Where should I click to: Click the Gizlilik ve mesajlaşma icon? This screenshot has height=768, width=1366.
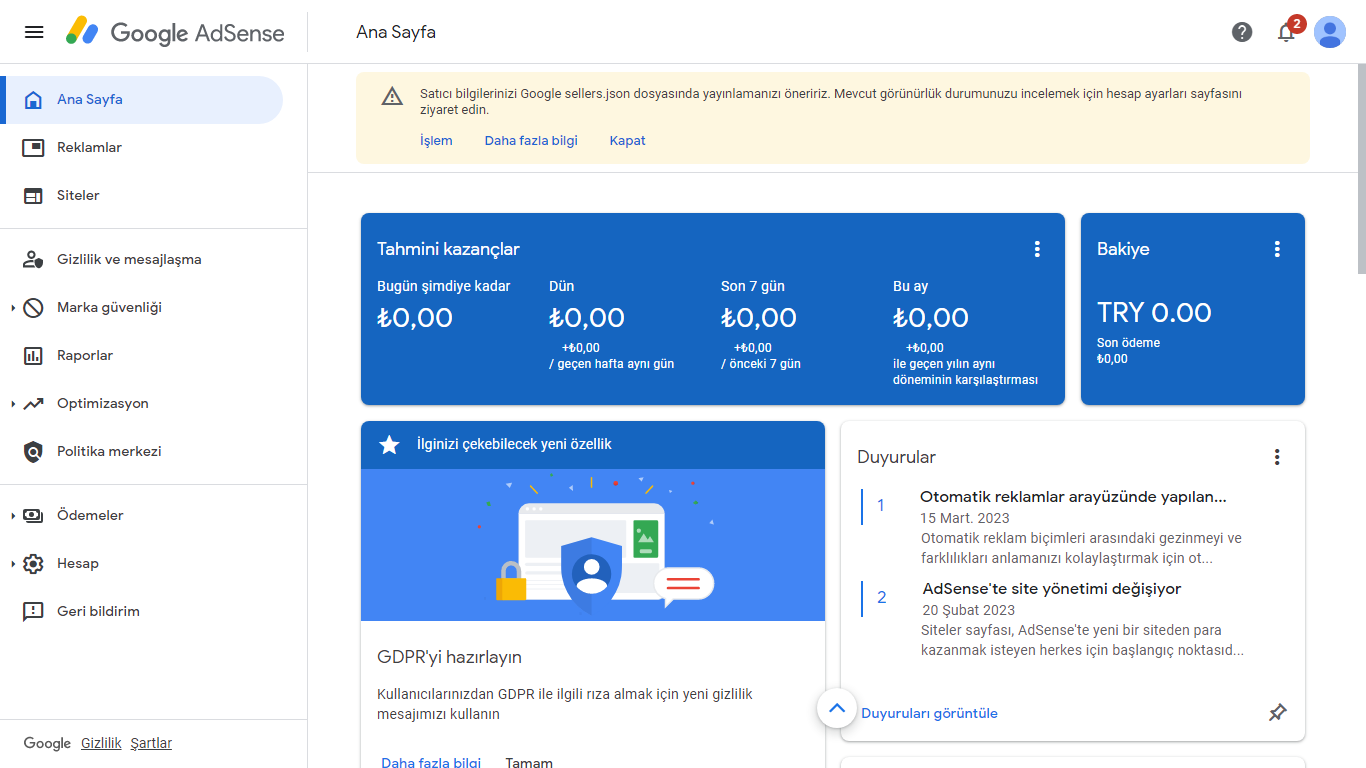click(x=34, y=260)
